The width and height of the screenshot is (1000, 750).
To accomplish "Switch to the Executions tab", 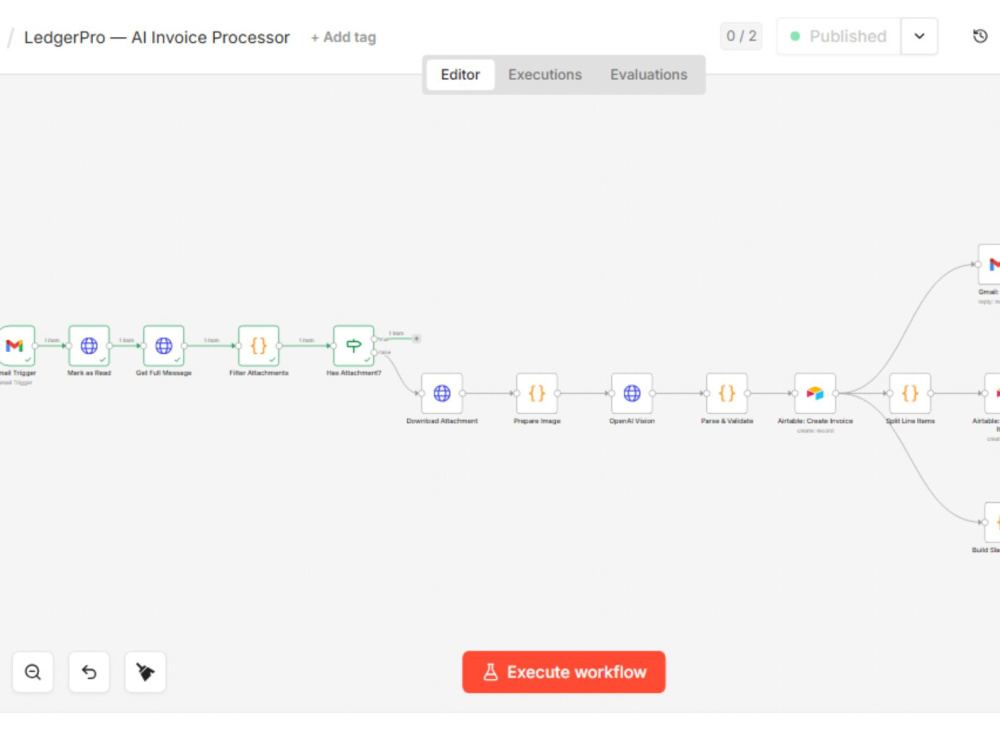I will (545, 75).
